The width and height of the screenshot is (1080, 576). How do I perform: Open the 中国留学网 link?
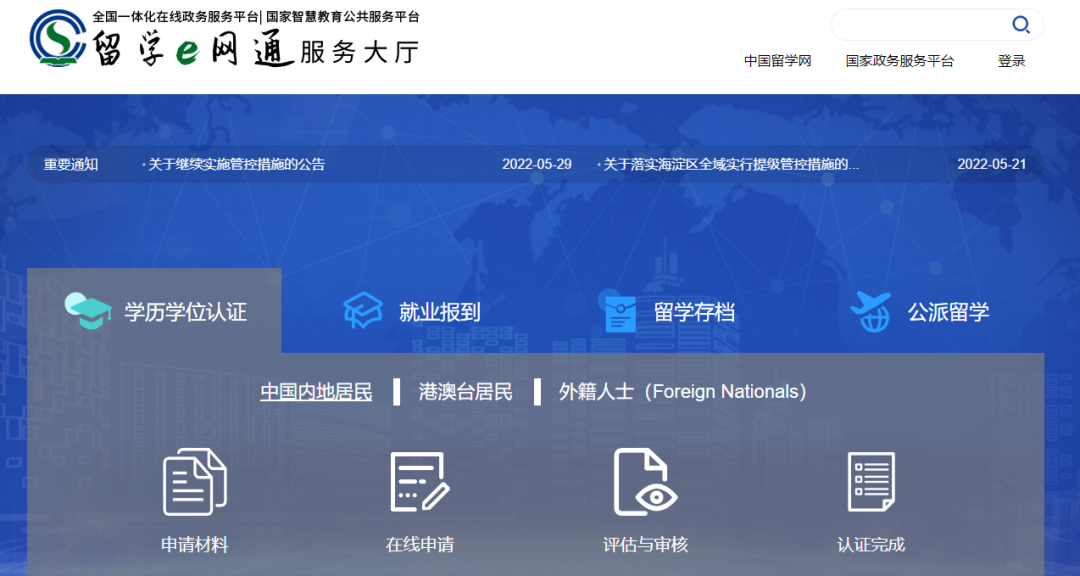(x=778, y=61)
